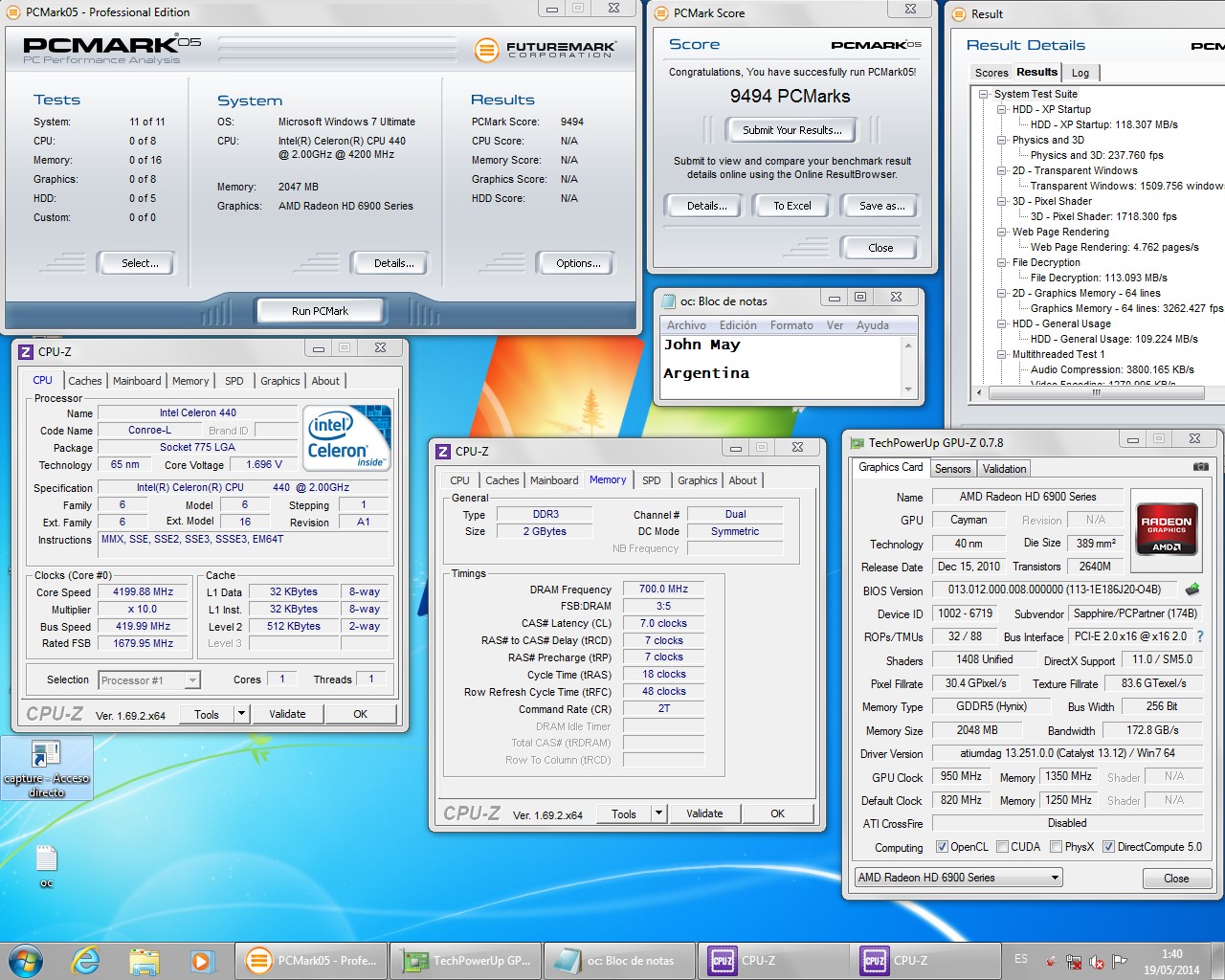Toggle the CUDA checkbox in GPU-Z

1002,847
